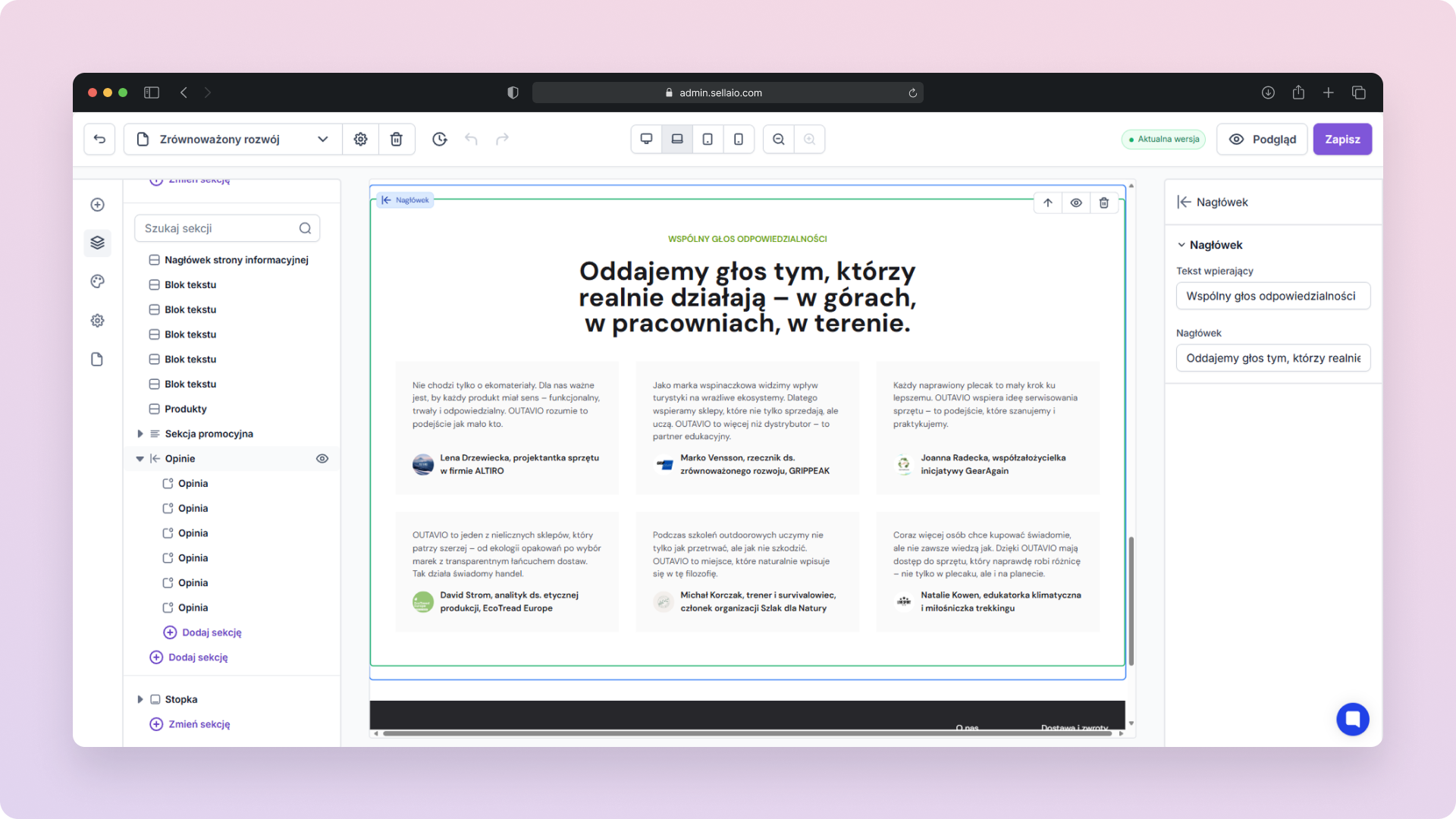
Task: Open the pages document icon in sidebar
Action: point(97,359)
